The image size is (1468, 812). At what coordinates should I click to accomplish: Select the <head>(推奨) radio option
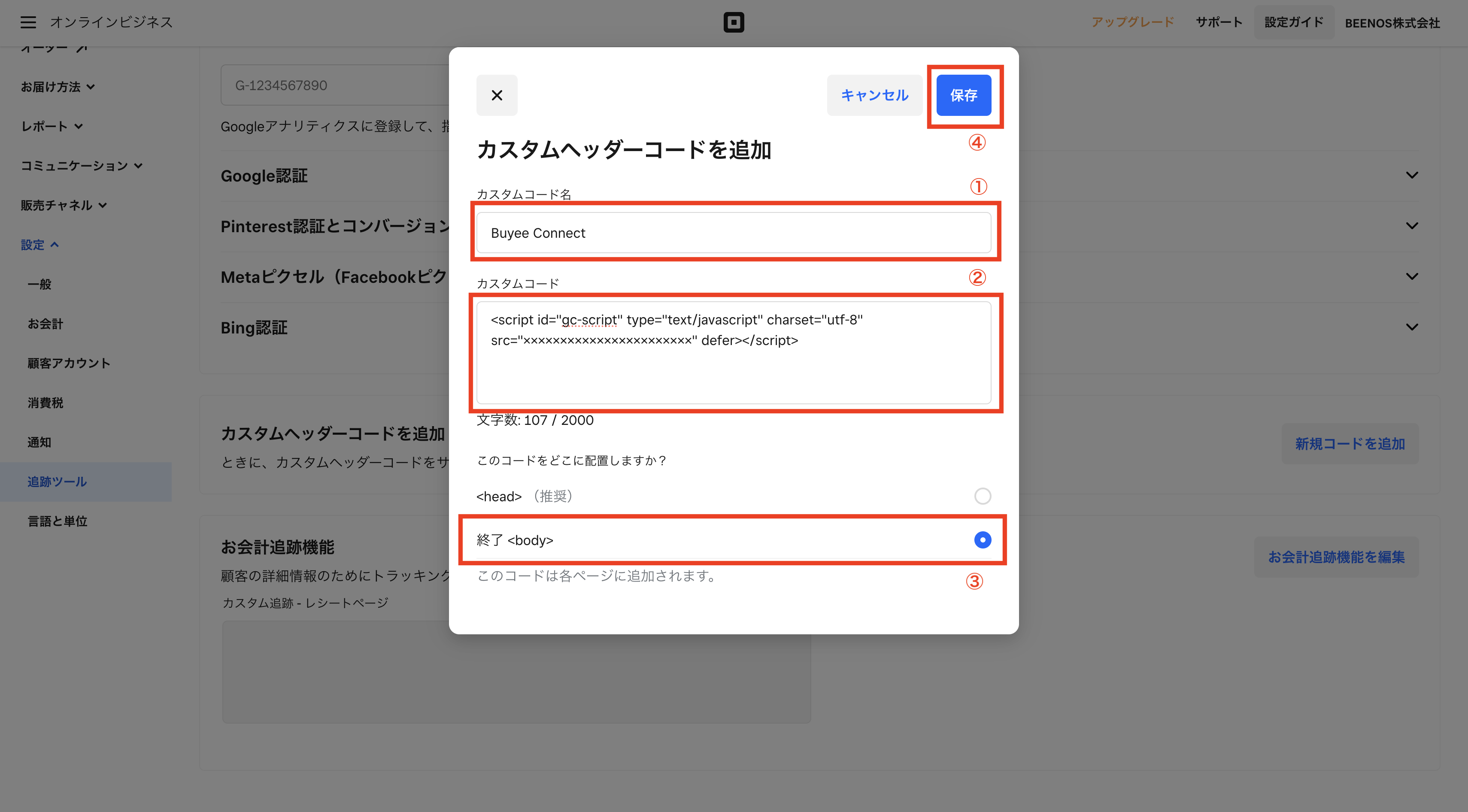click(x=983, y=496)
